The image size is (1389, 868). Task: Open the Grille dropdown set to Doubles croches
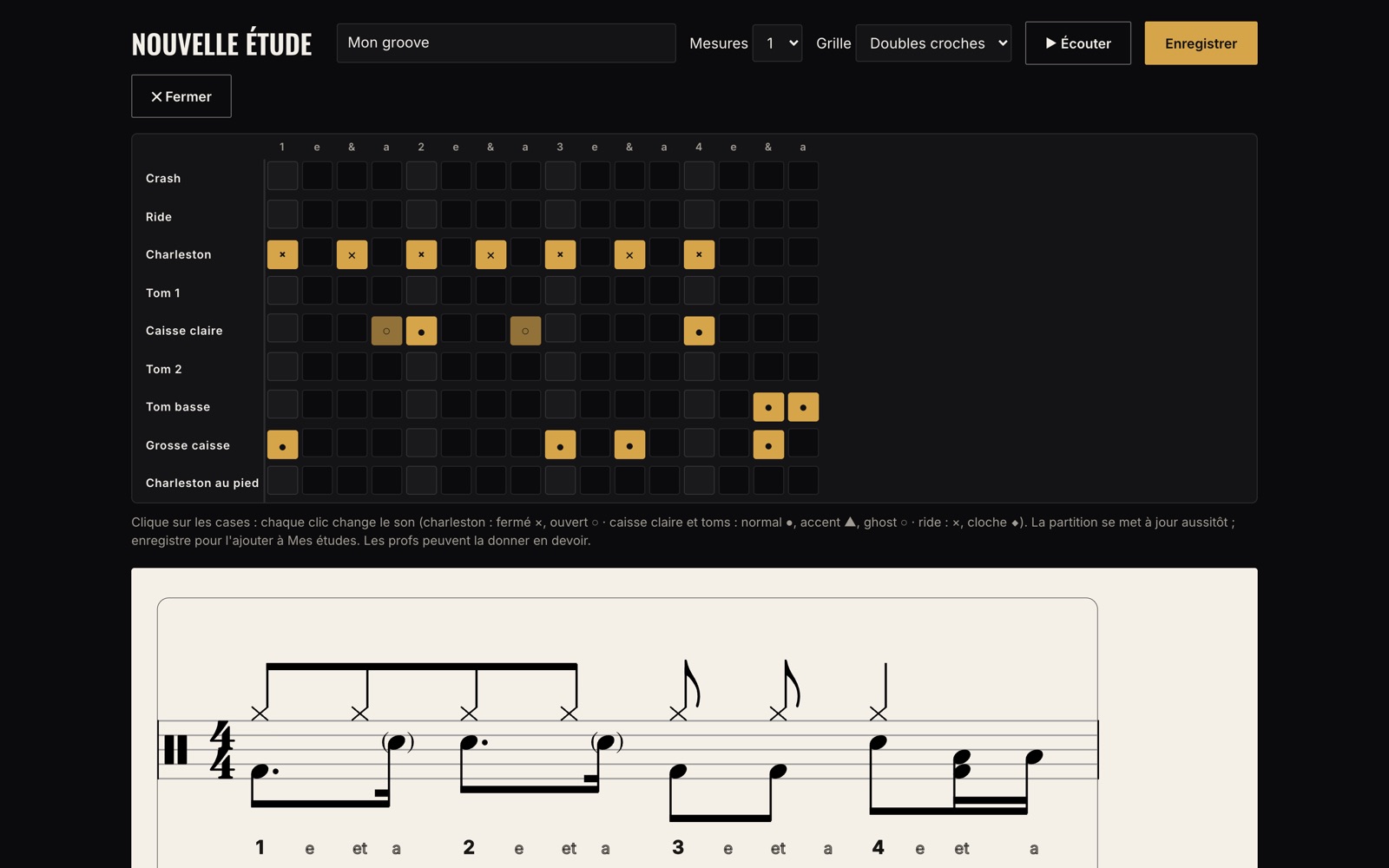click(x=933, y=43)
